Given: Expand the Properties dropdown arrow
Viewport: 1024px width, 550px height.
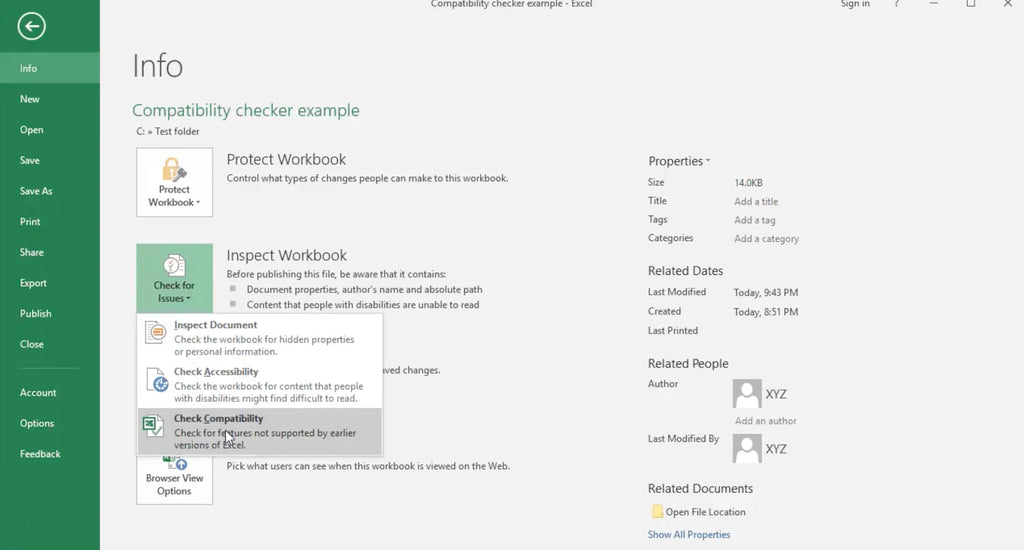Looking at the screenshot, I should [x=708, y=161].
